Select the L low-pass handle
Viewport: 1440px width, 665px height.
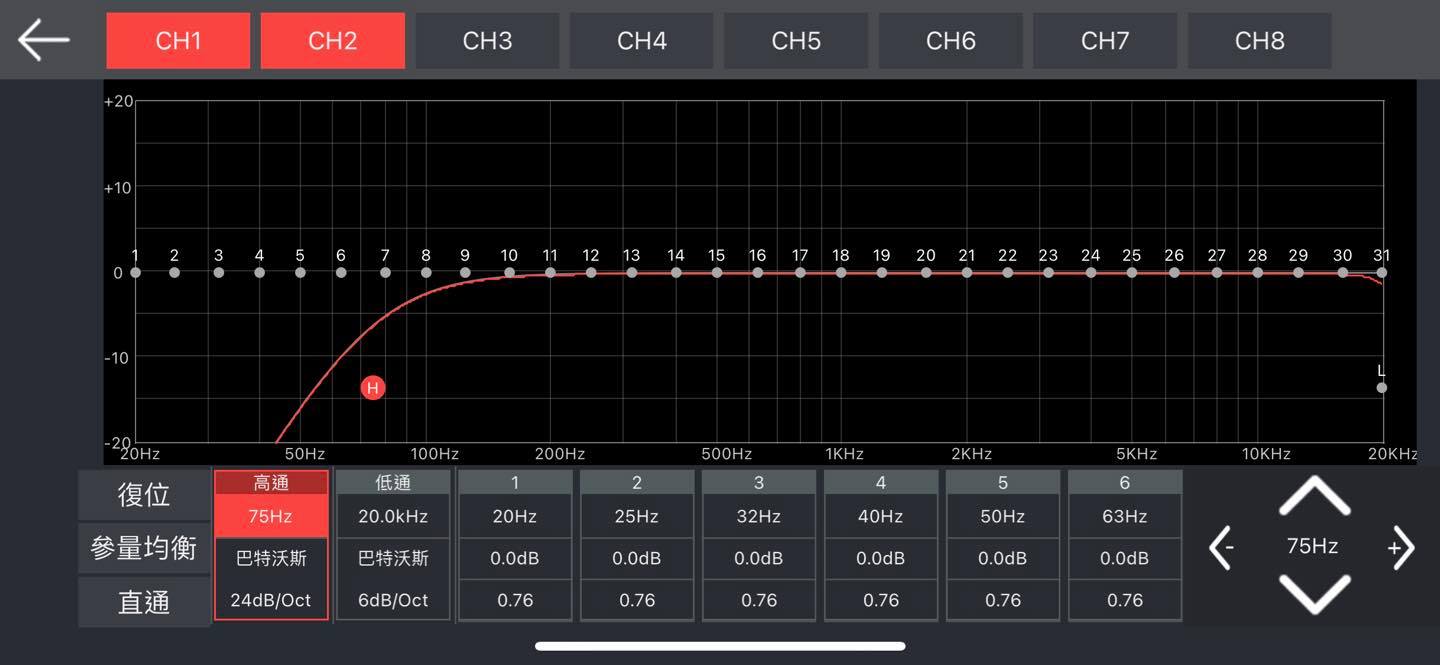click(x=1382, y=387)
